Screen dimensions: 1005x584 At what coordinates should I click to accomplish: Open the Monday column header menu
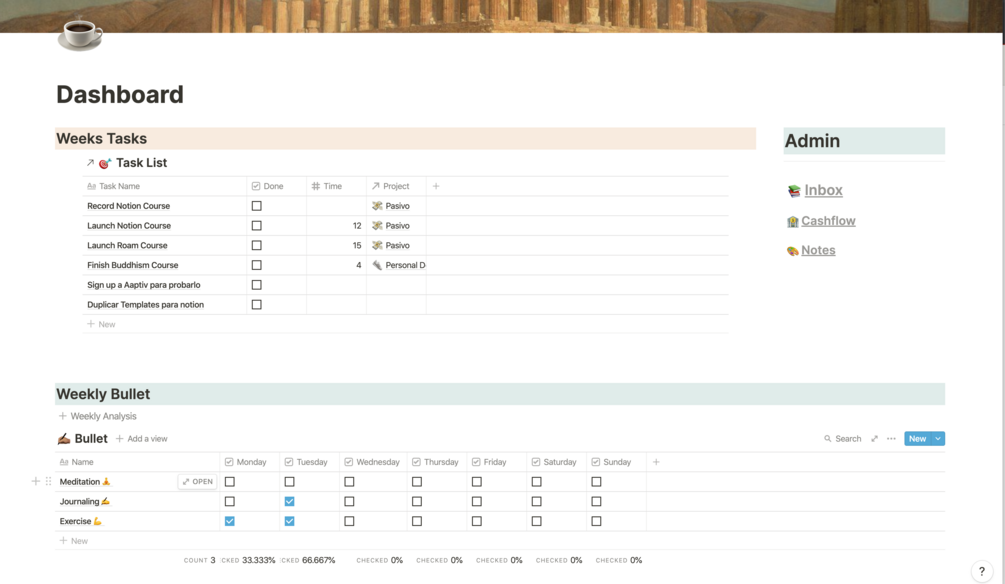tap(249, 462)
